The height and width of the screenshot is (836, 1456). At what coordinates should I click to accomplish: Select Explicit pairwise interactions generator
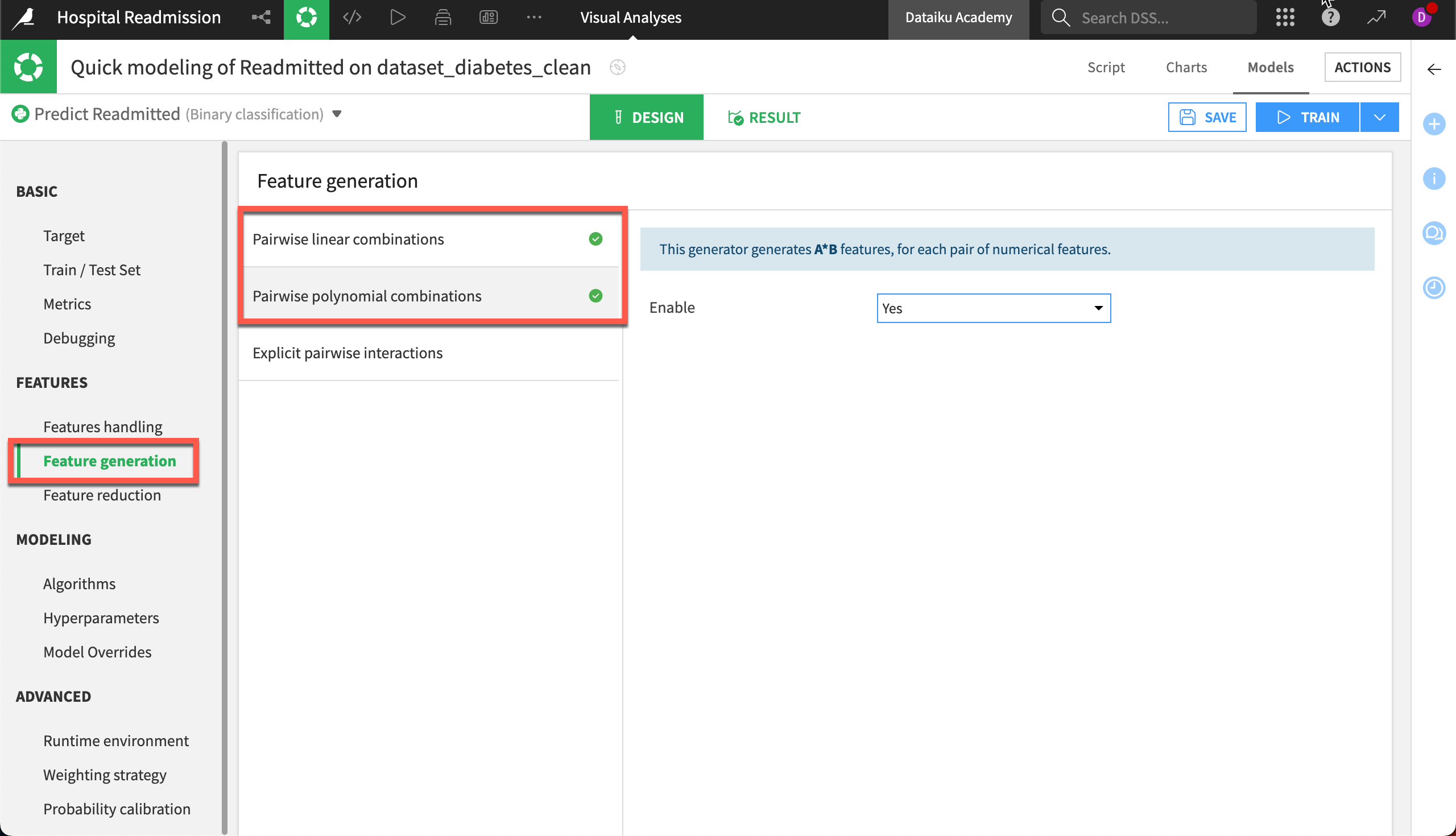[348, 353]
